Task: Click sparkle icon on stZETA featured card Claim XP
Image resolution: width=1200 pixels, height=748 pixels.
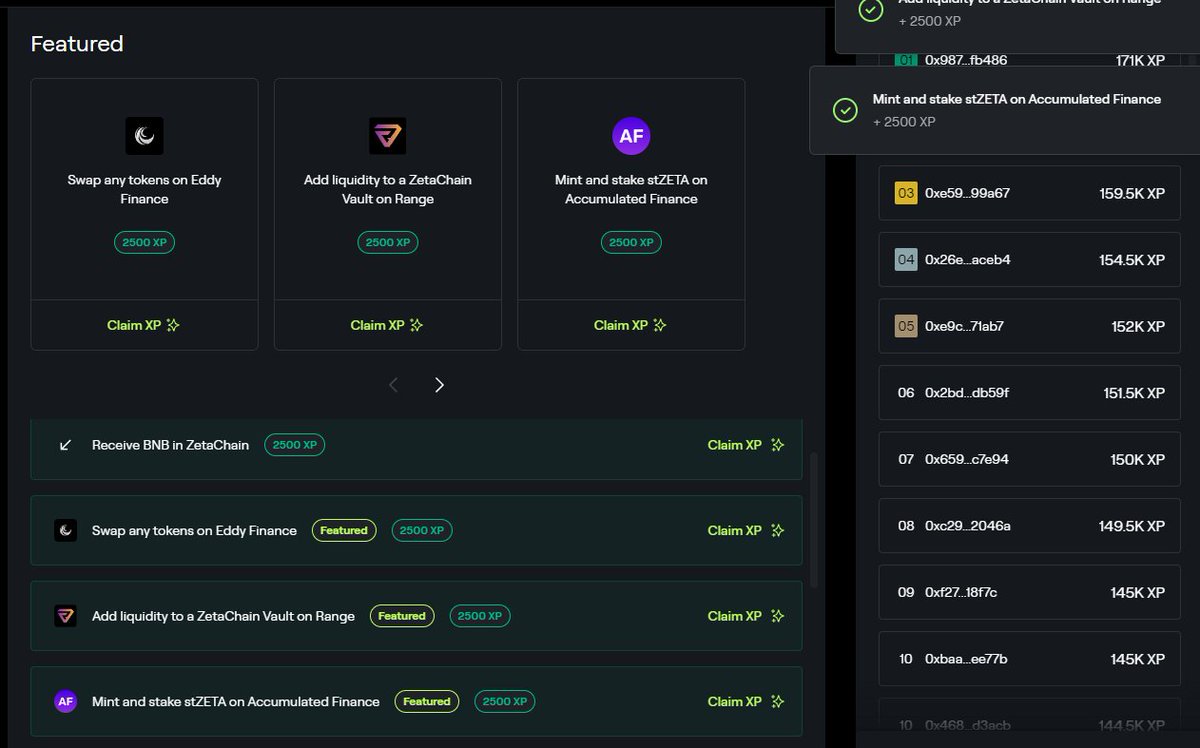Action: [x=660, y=325]
